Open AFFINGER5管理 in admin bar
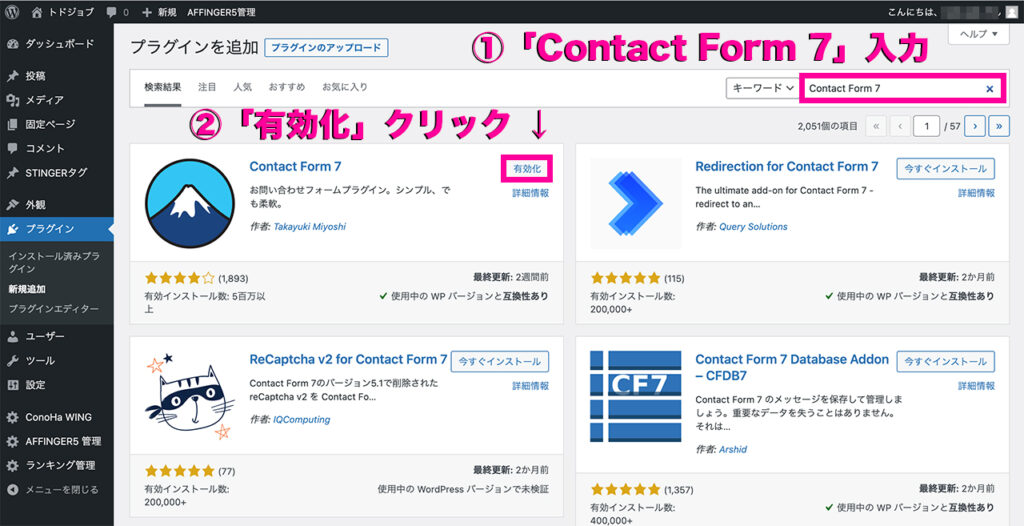Screen dimensions: 1024x526 click(221, 12)
